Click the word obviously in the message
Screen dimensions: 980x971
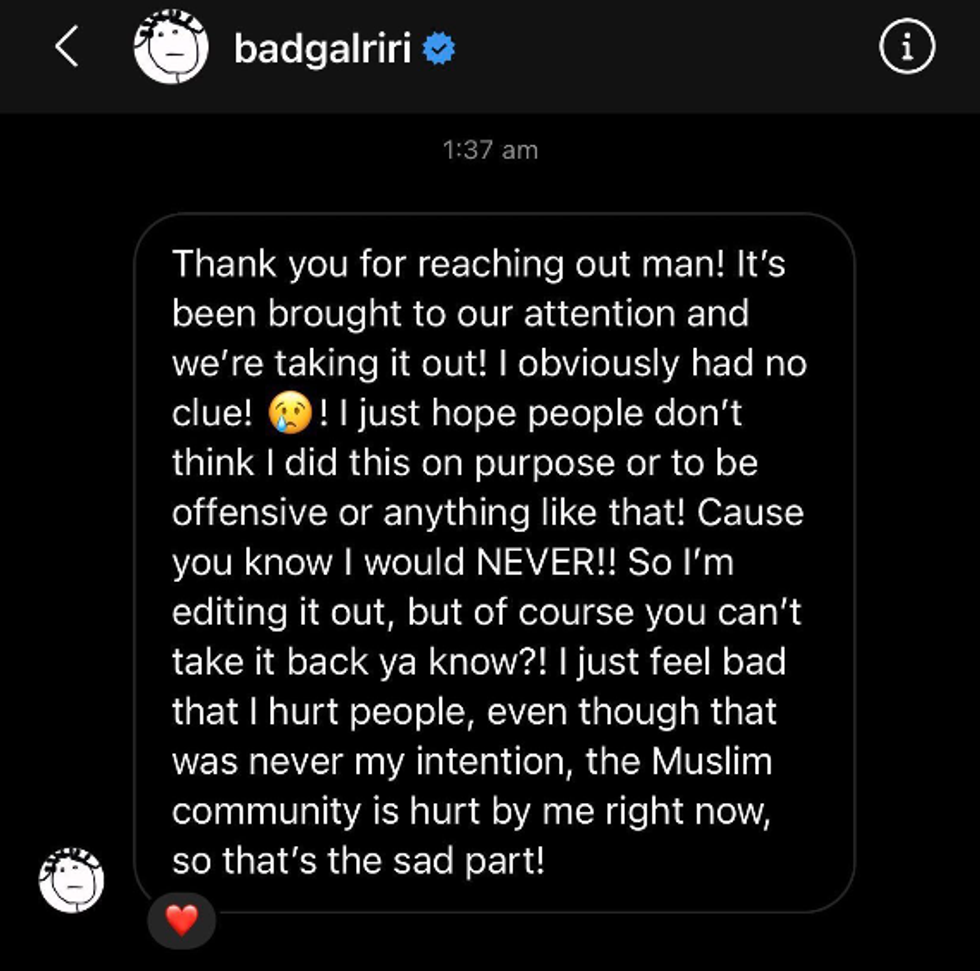pos(598,364)
